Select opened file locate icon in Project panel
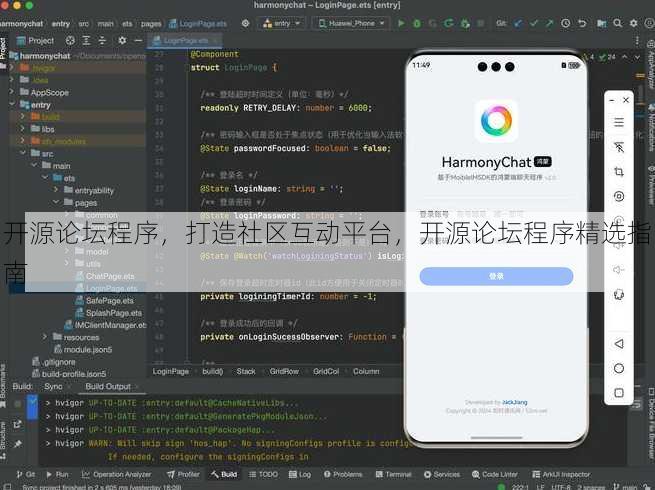Image resolution: width=655 pixels, height=490 pixels. [70, 41]
